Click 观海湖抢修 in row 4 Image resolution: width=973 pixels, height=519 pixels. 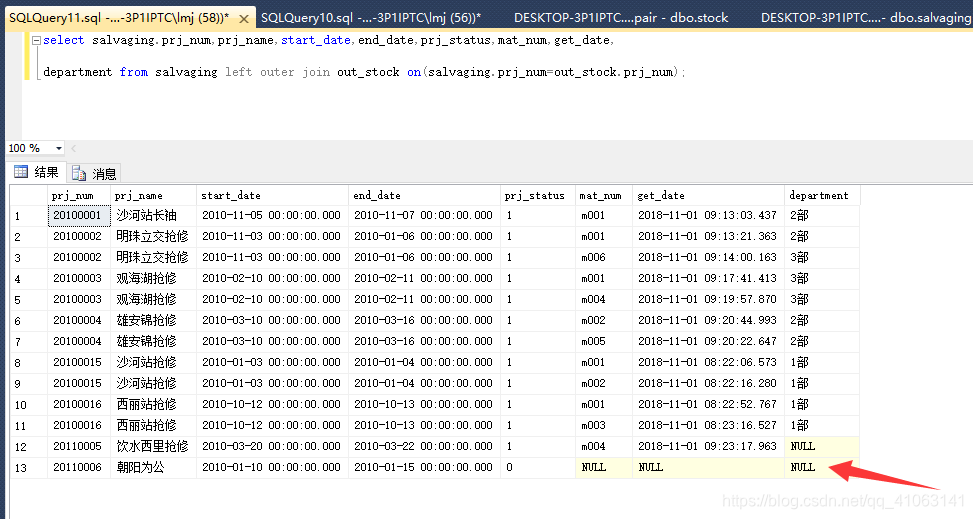coord(153,278)
